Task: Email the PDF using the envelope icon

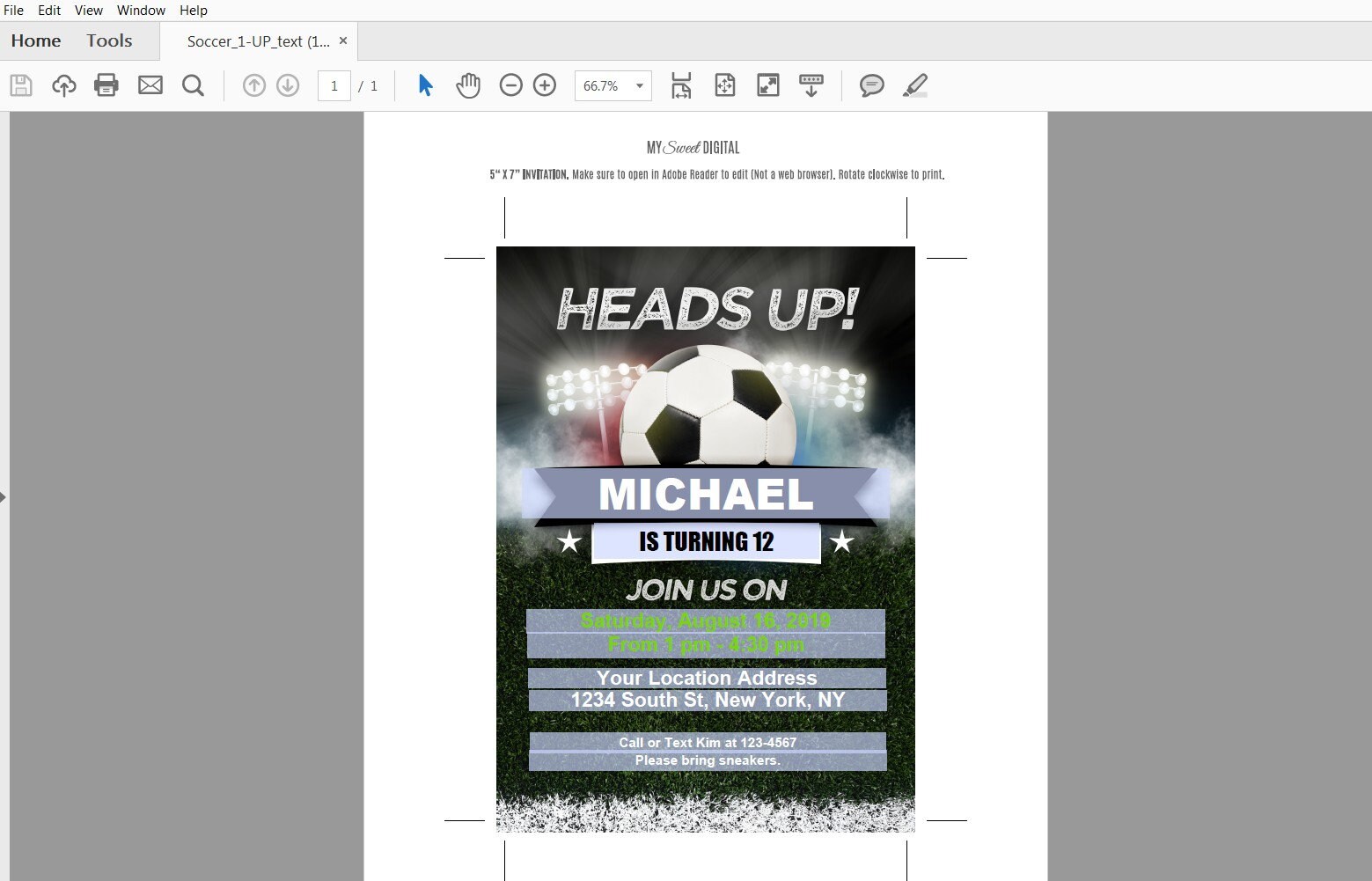Action: point(150,85)
